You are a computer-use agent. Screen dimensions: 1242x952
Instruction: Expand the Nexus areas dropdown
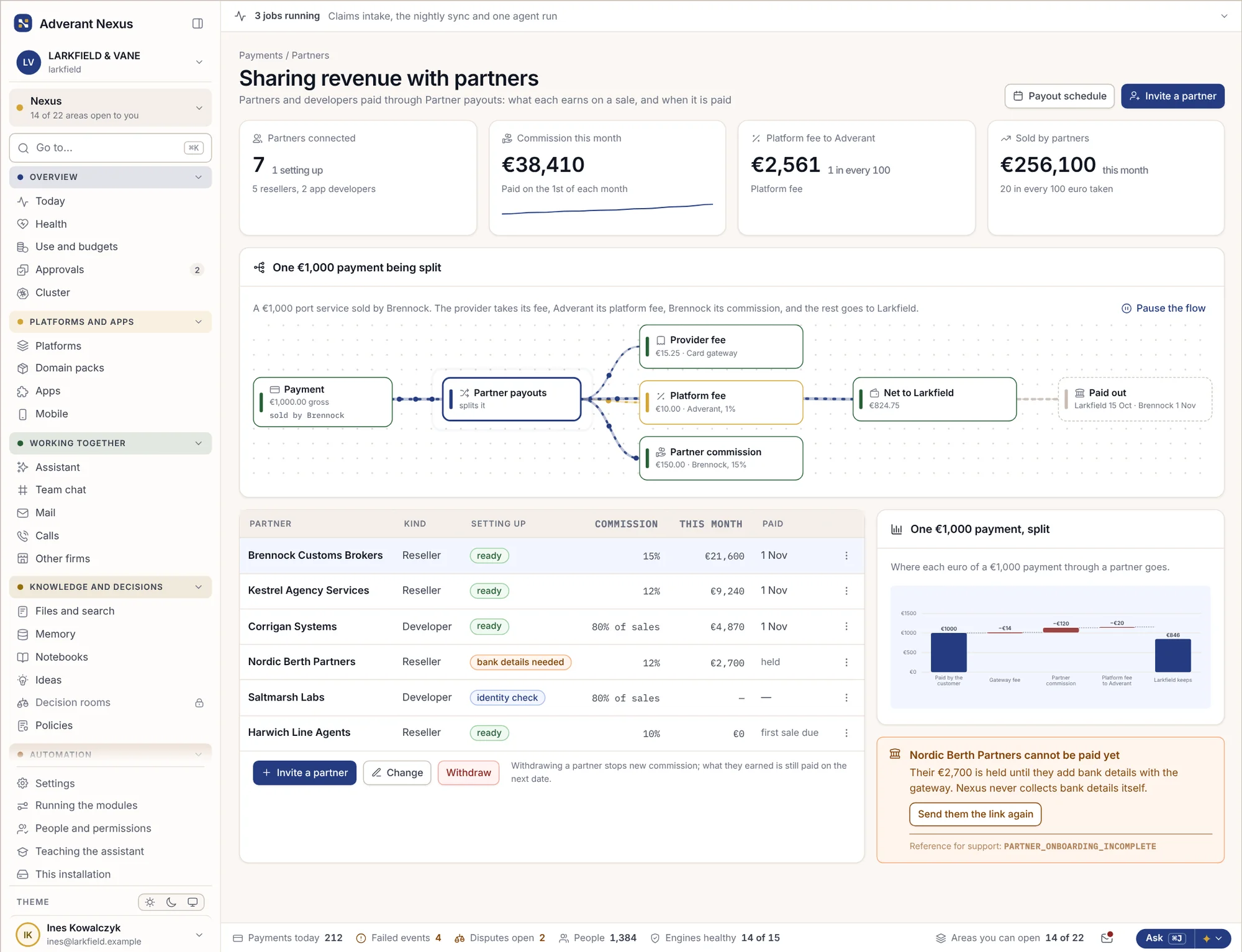(x=111, y=108)
